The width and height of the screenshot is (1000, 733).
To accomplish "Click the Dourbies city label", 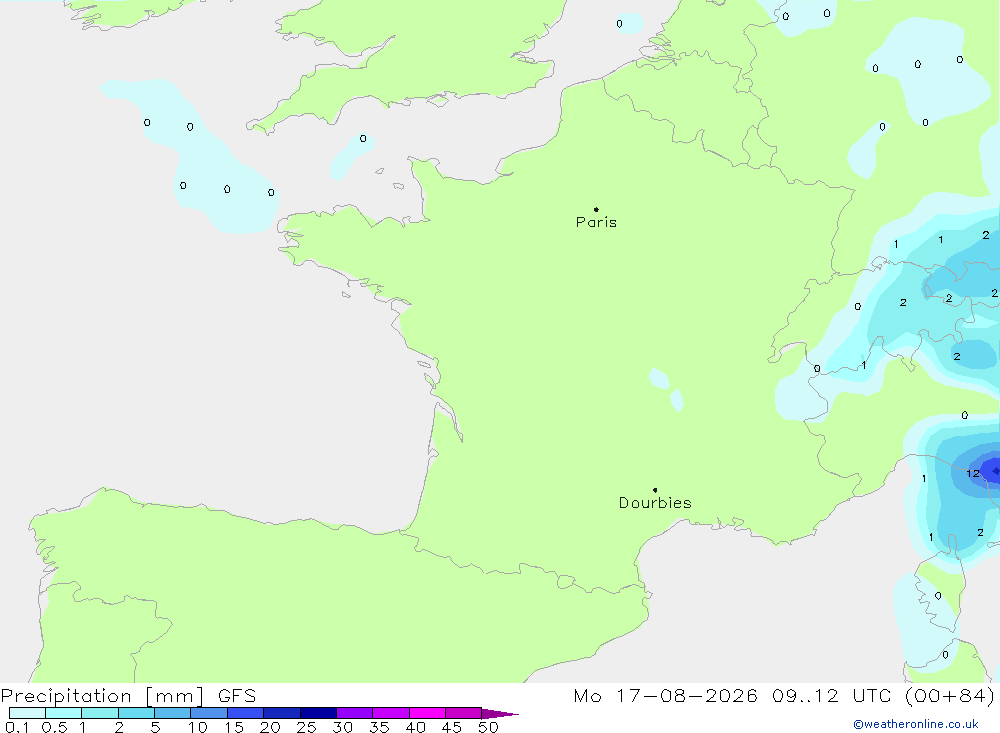I will point(655,503).
